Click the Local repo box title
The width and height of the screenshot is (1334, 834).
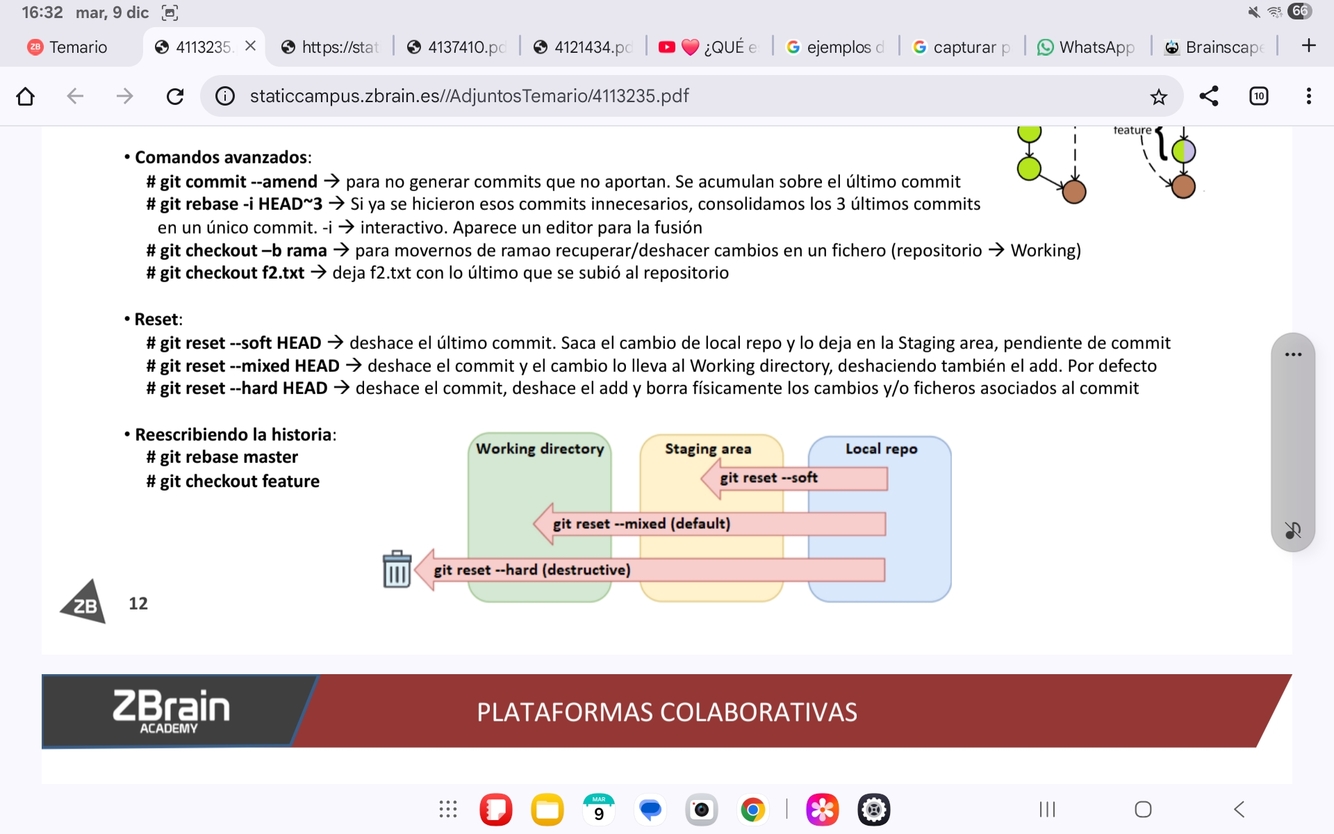tap(881, 449)
